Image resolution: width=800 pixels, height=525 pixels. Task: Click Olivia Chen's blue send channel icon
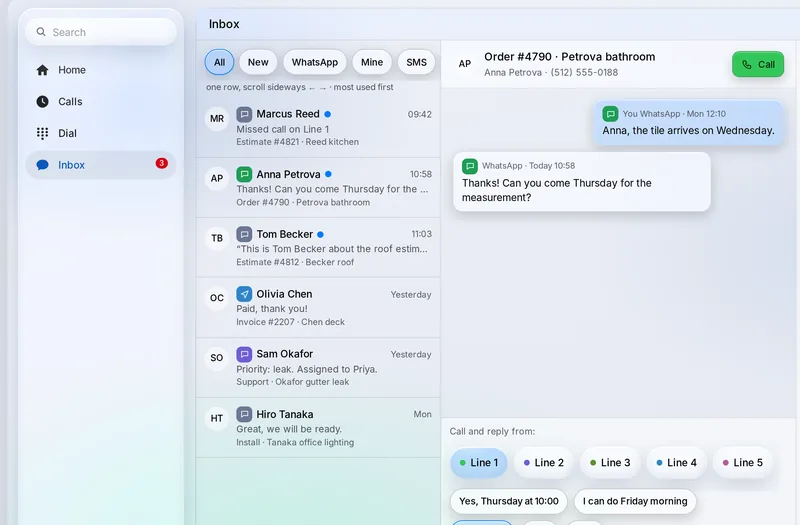point(244,294)
